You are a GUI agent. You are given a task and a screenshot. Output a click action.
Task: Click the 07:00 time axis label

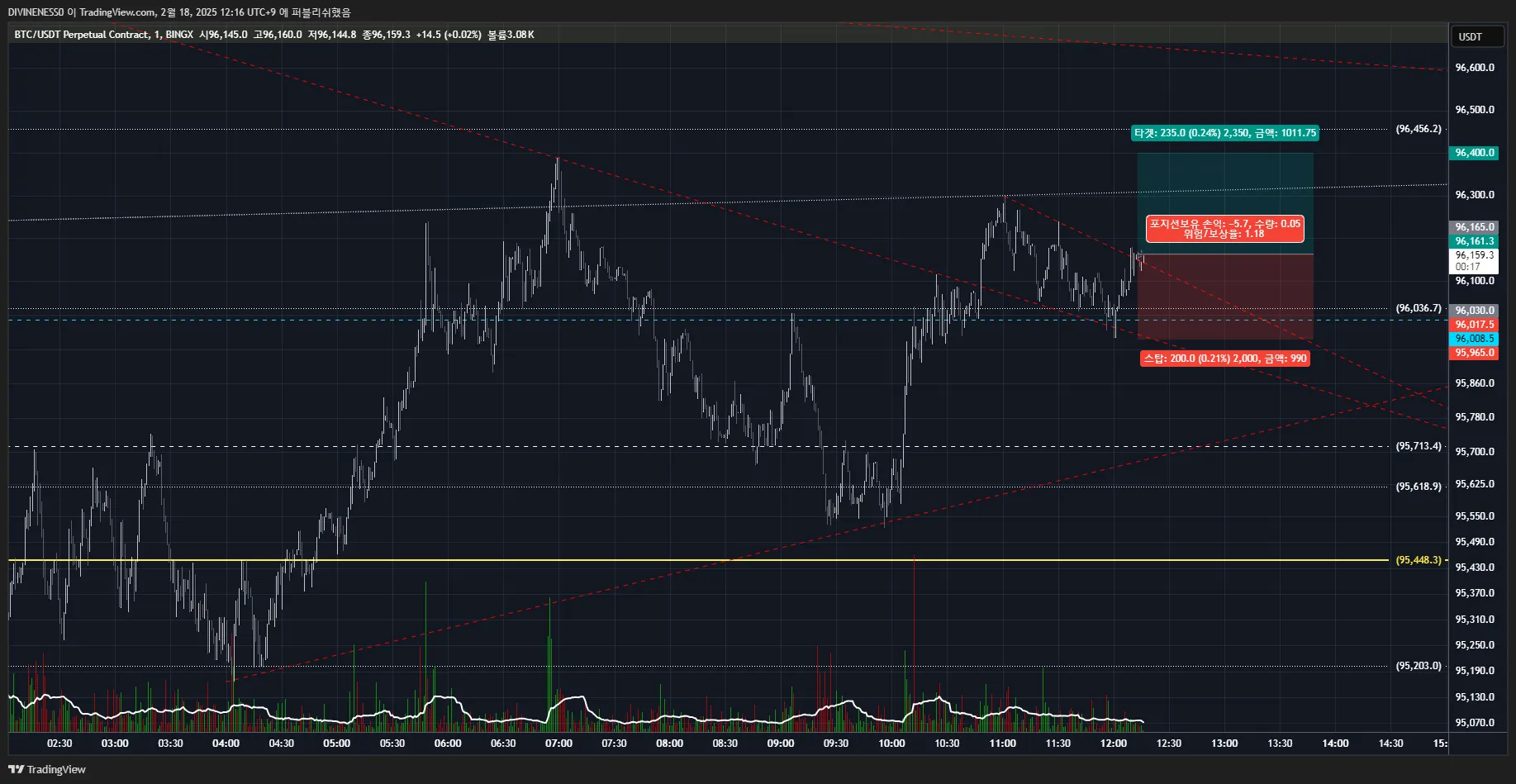pyautogui.click(x=558, y=744)
